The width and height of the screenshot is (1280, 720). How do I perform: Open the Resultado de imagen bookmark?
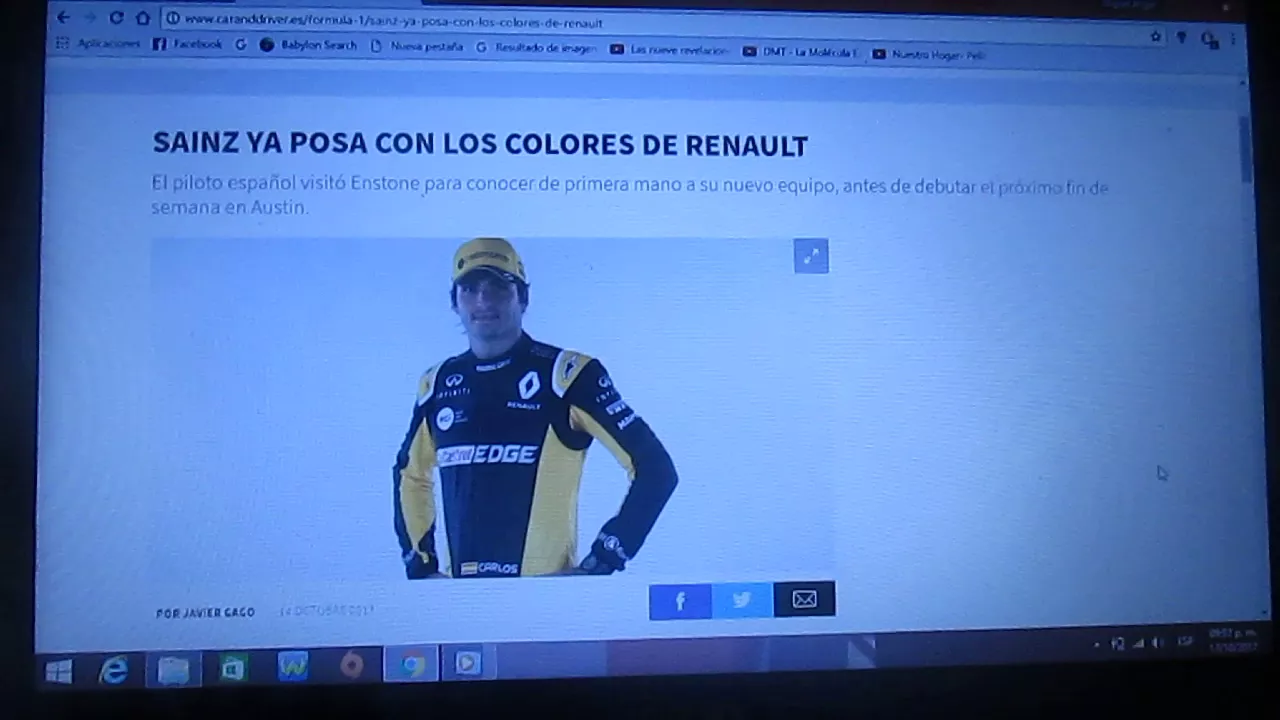(536, 47)
